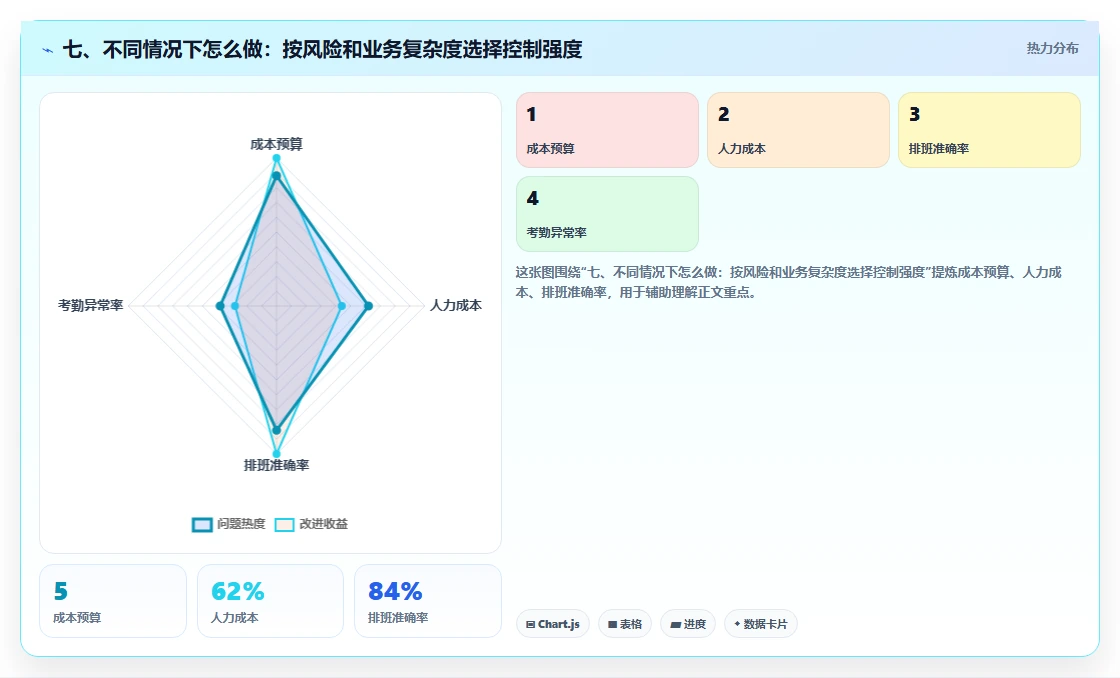This screenshot has height=678, width=1120.
Task: Select card 4 考勤异常率
Action: click(x=607, y=214)
